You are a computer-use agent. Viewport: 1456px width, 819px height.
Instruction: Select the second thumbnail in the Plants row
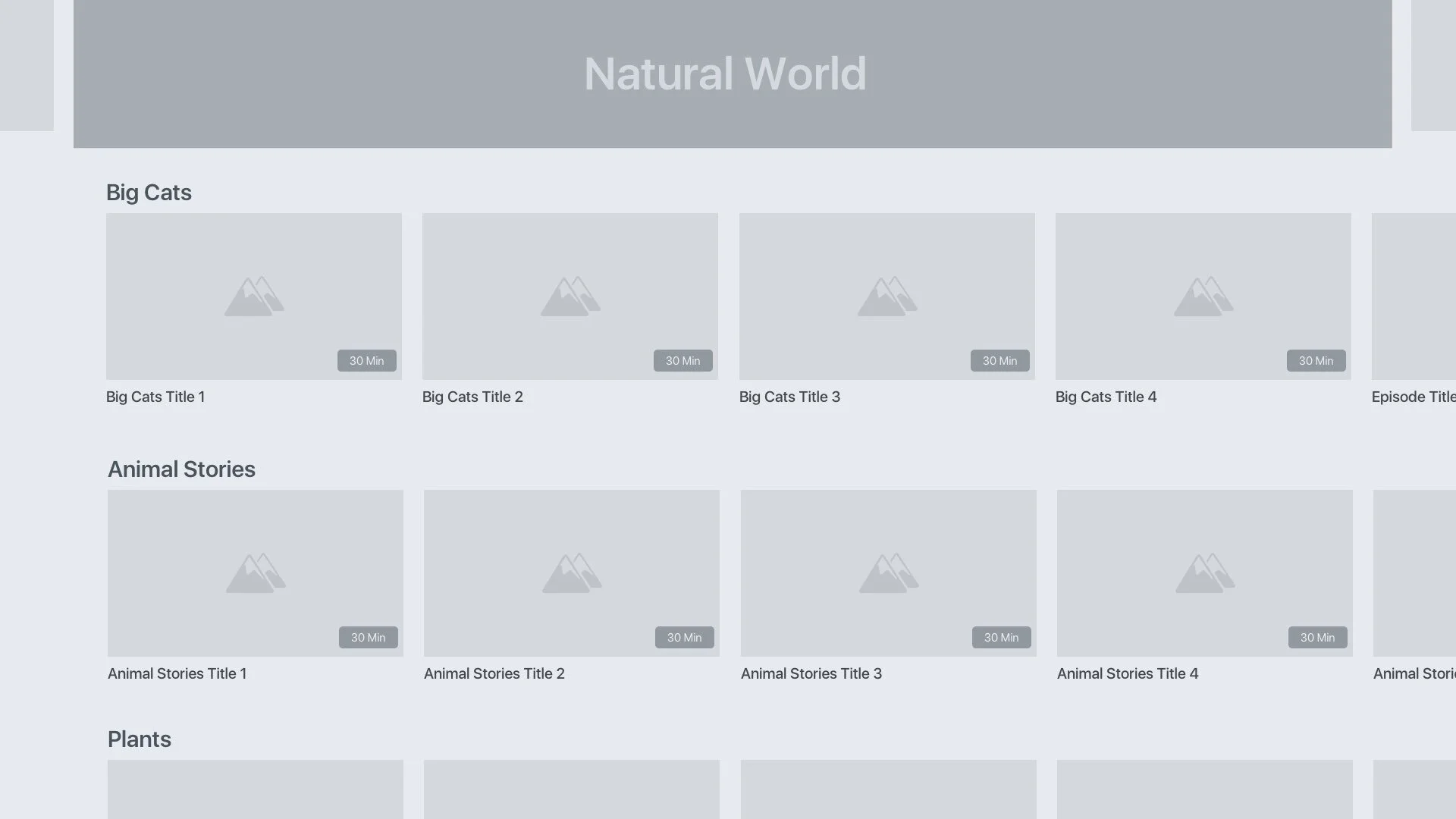tap(572, 789)
